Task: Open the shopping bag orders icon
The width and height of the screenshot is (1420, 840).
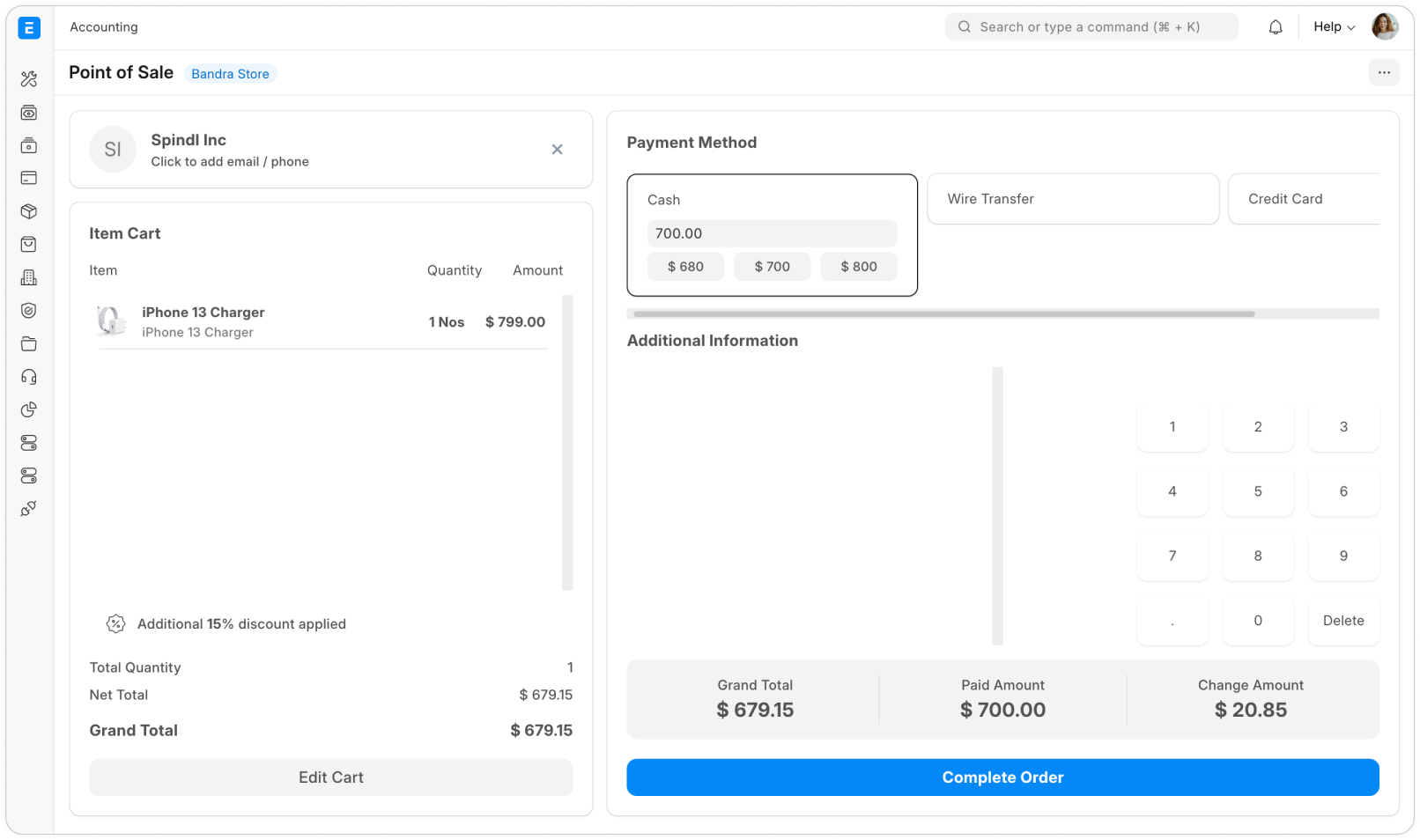Action: (29, 244)
